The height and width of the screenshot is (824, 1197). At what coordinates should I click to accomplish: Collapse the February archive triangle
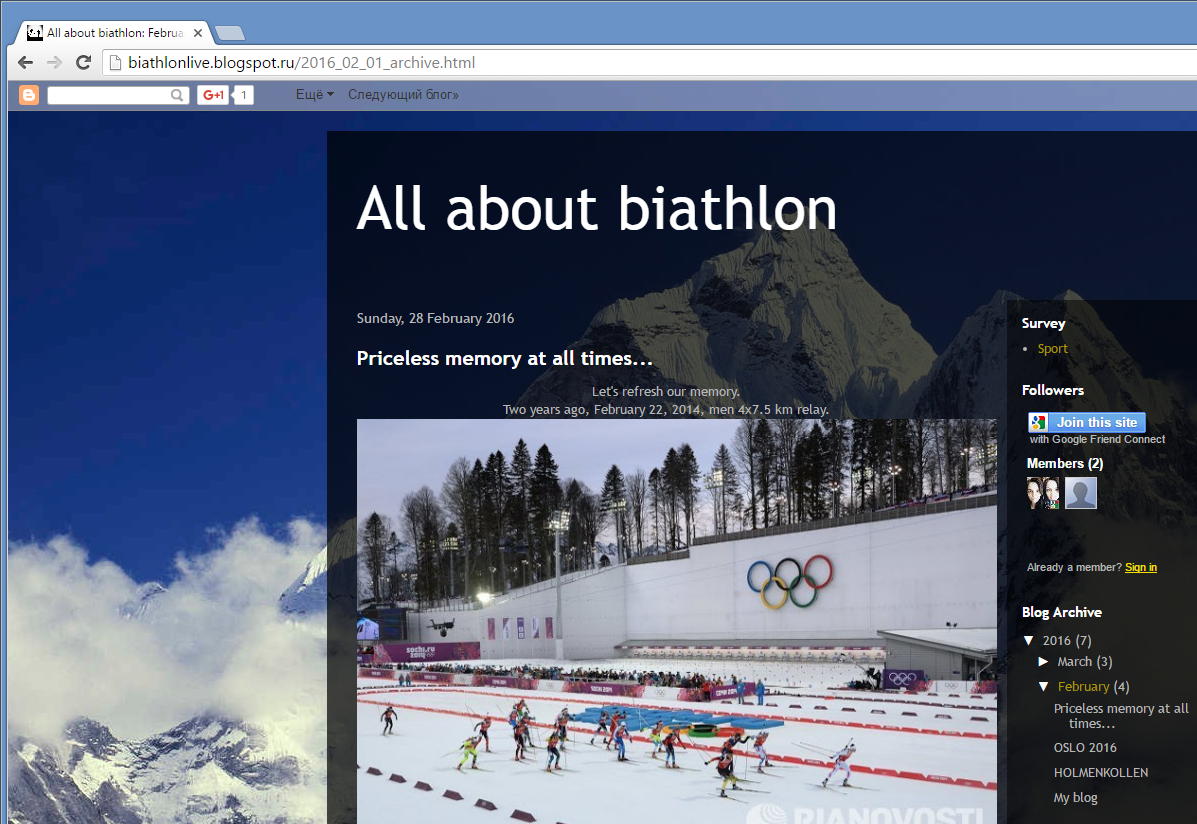pyautogui.click(x=1044, y=687)
